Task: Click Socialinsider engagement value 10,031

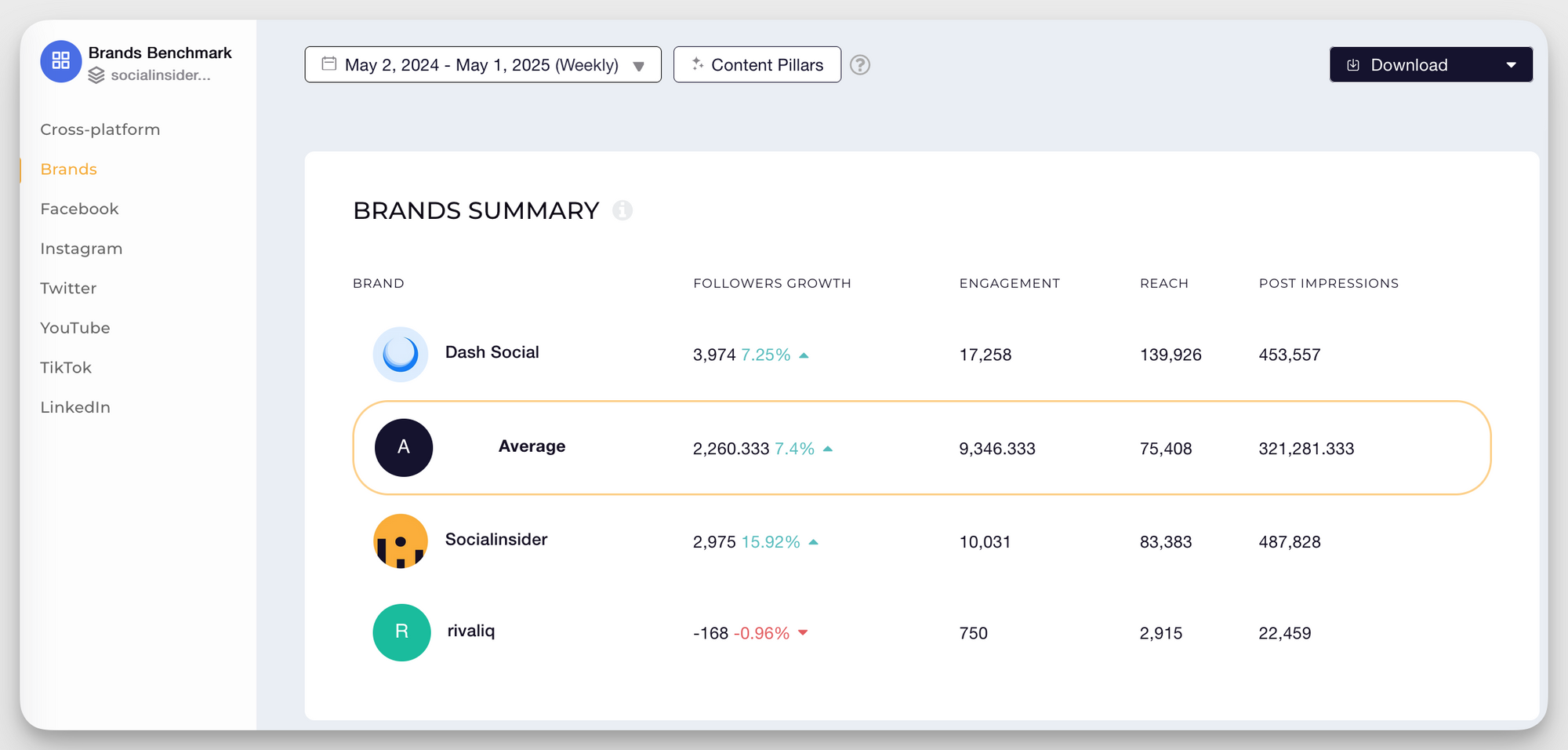Action: coord(985,542)
